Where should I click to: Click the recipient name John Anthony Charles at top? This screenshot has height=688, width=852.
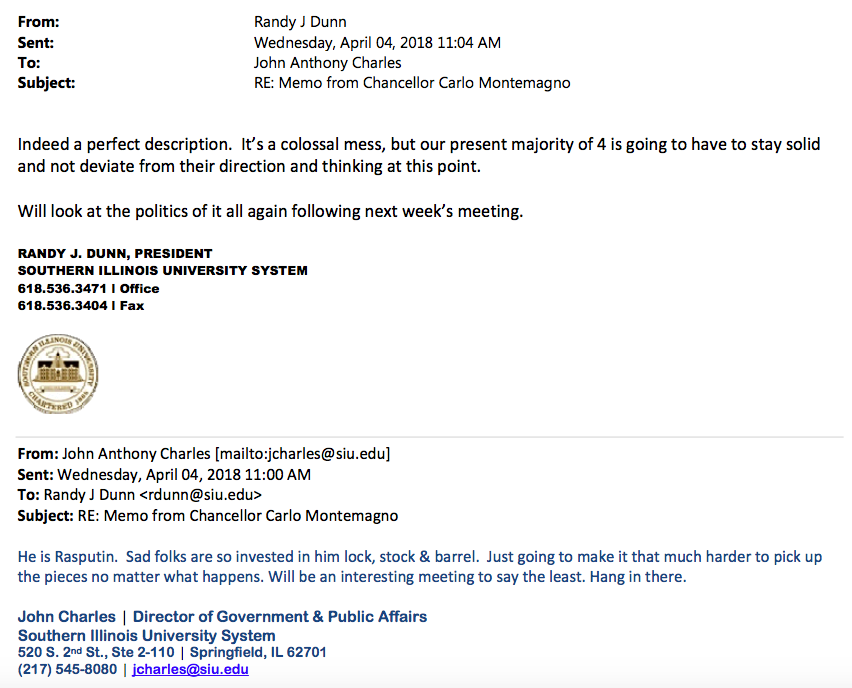(328, 63)
